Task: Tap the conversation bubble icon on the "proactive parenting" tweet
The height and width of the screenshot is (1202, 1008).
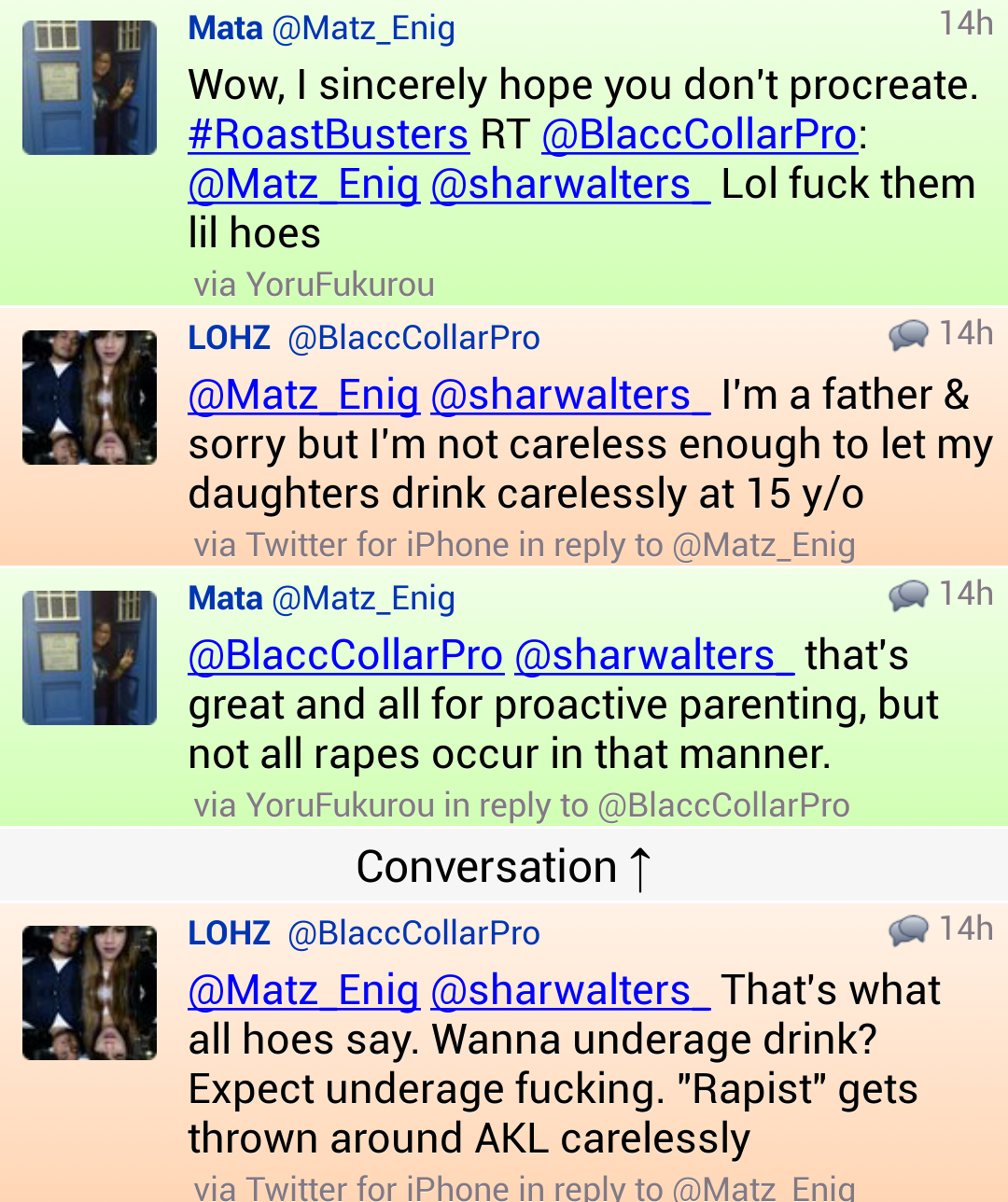Action: [908, 595]
